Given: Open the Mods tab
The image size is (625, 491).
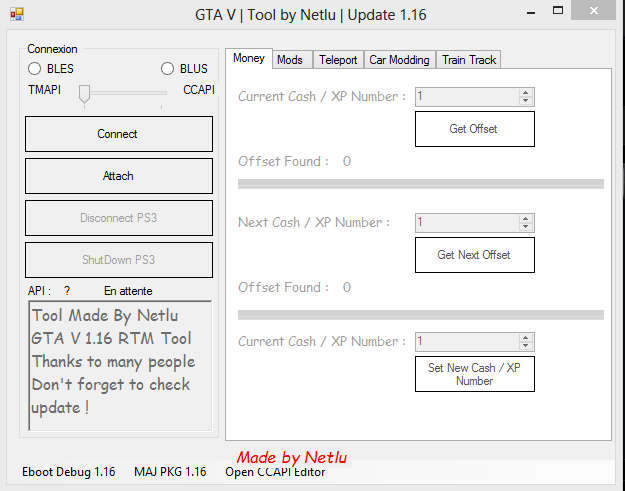Looking at the screenshot, I should (x=292, y=60).
